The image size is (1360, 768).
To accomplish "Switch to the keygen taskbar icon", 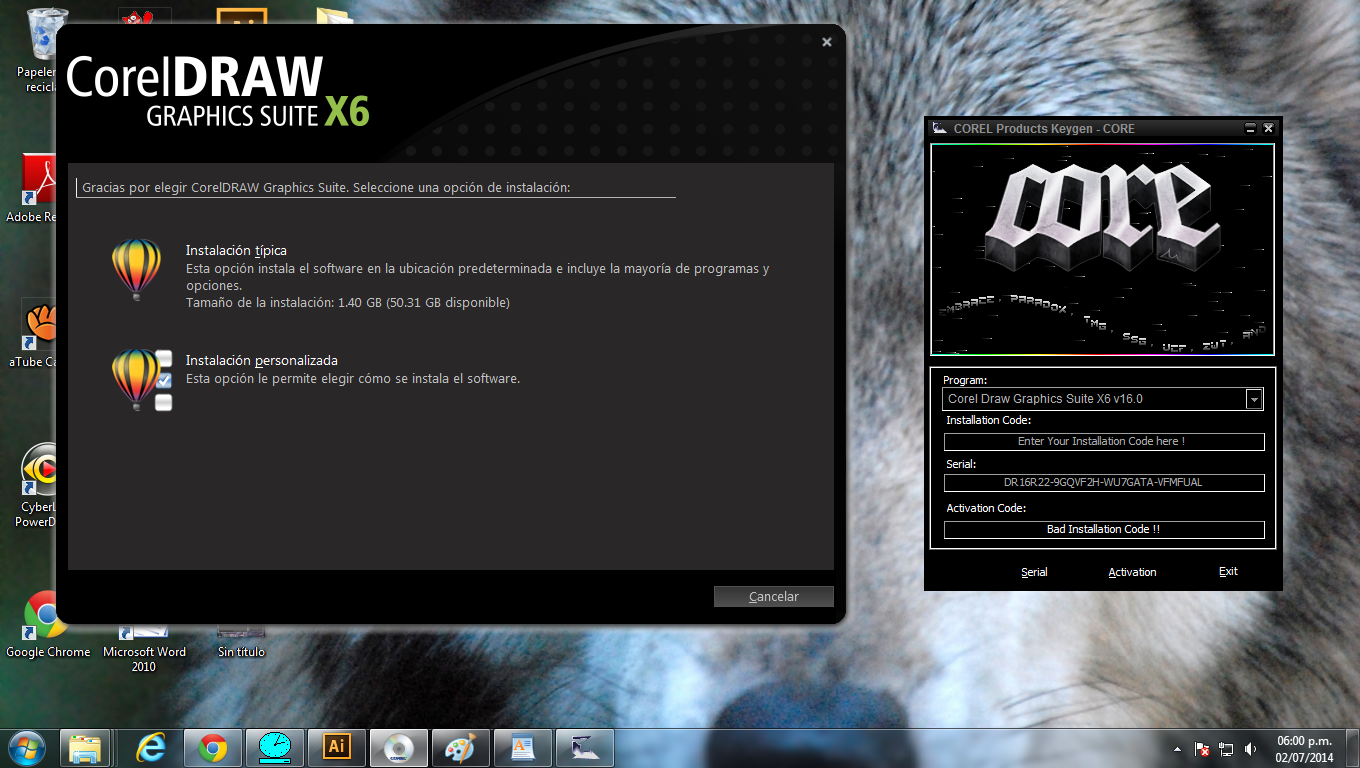I will pos(585,747).
